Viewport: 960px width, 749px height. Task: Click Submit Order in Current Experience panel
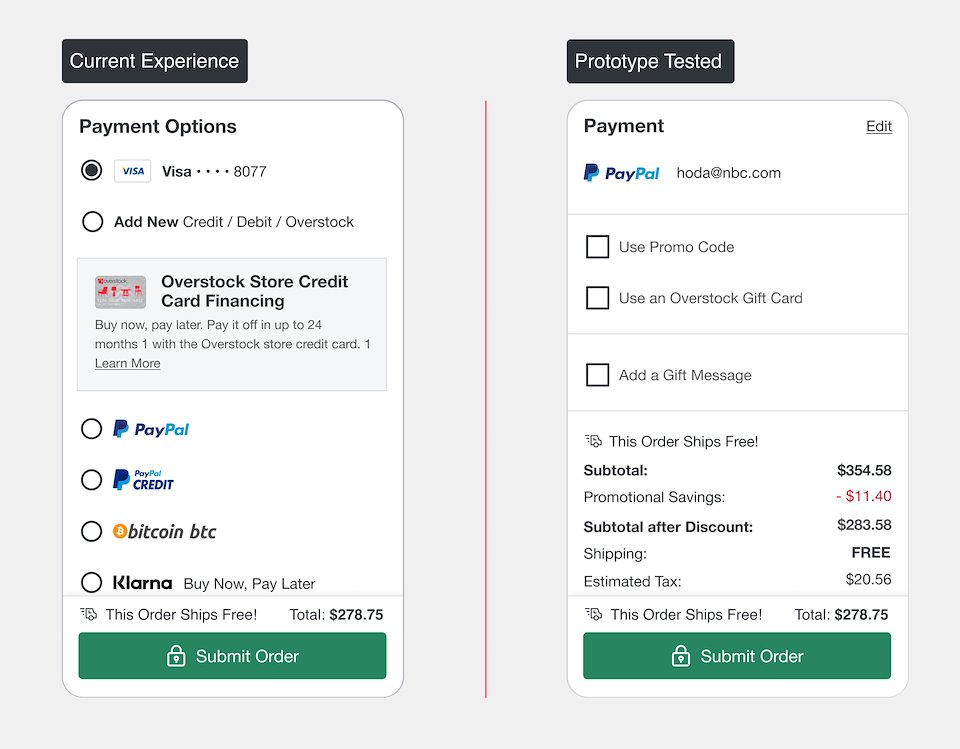tap(233, 656)
